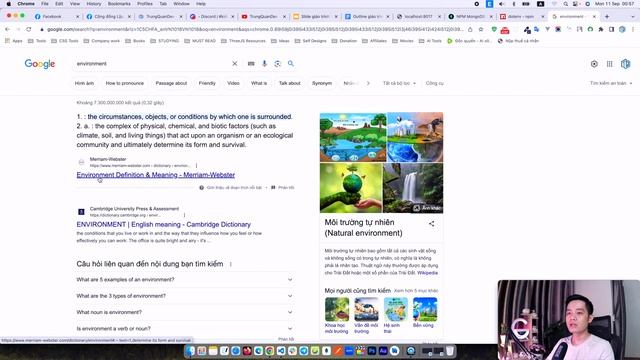Open ENVIRONMENT English meaning Cambridge Dictionary link
Screen dimensions: 640x360
tap(163, 224)
